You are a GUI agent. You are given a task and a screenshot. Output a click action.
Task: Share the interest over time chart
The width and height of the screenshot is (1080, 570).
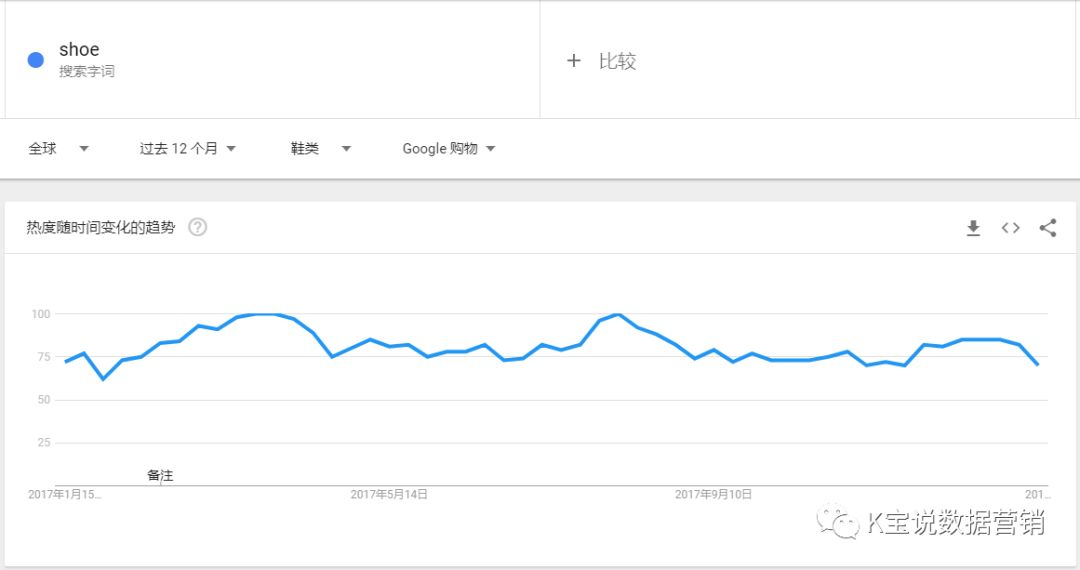point(1047,228)
